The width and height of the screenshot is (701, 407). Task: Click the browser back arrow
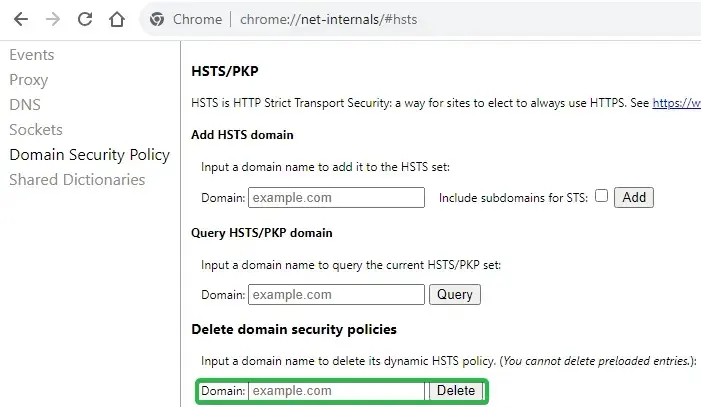(21, 19)
